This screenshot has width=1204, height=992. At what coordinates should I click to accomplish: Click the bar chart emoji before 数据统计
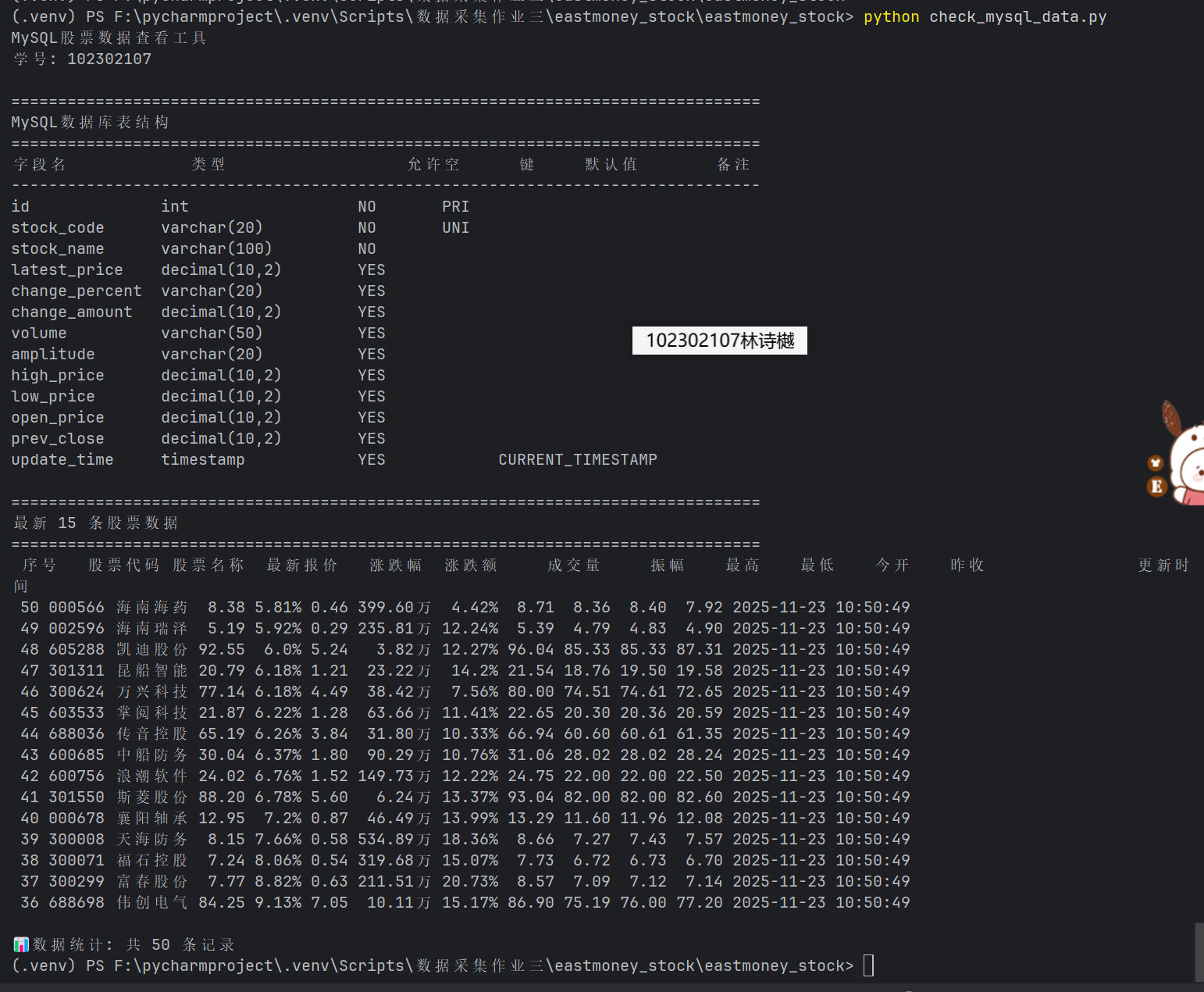[21, 944]
